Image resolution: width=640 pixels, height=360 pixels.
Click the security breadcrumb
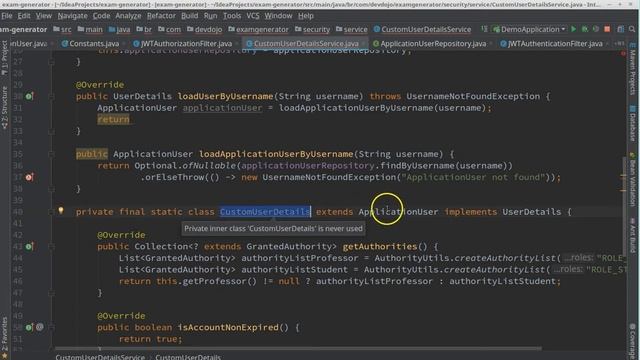pos(312,29)
